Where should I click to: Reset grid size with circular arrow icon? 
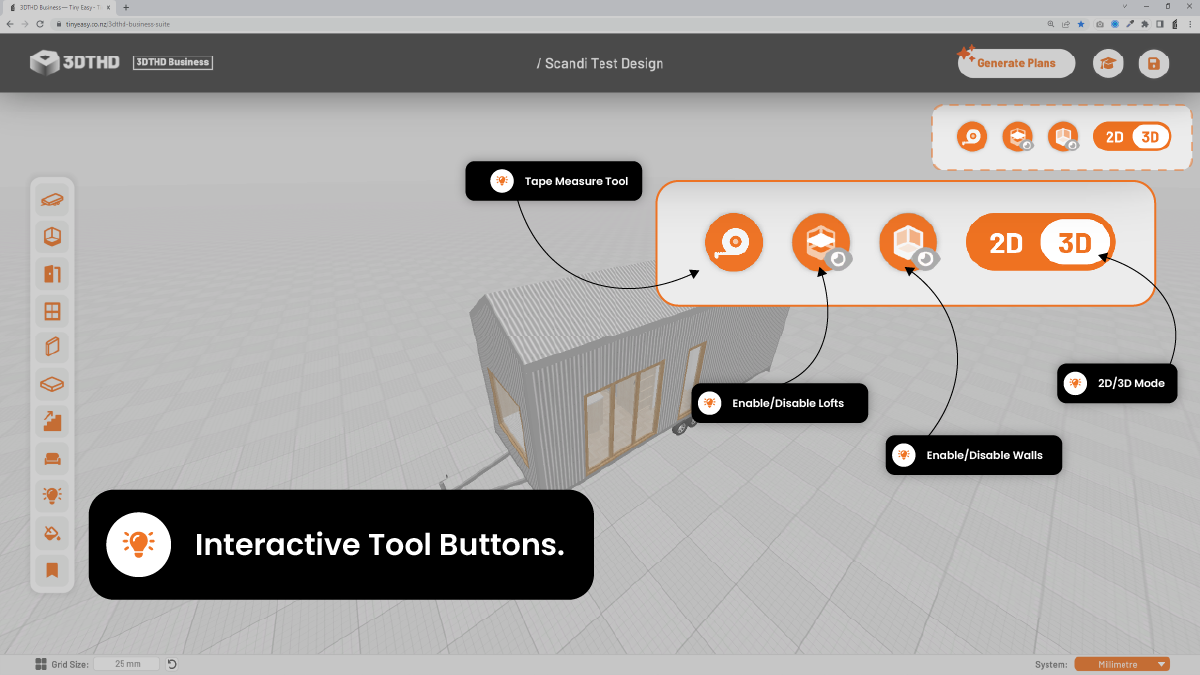[172, 664]
